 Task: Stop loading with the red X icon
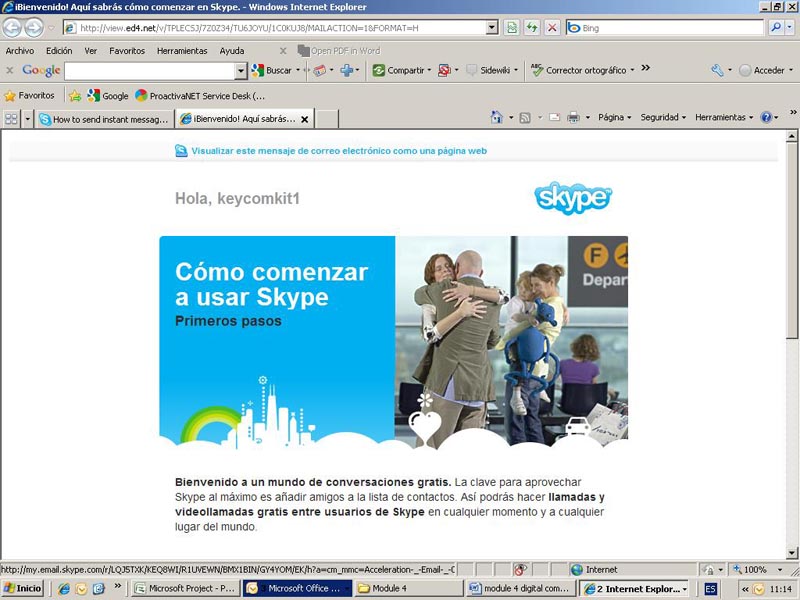click(x=552, y=28)
